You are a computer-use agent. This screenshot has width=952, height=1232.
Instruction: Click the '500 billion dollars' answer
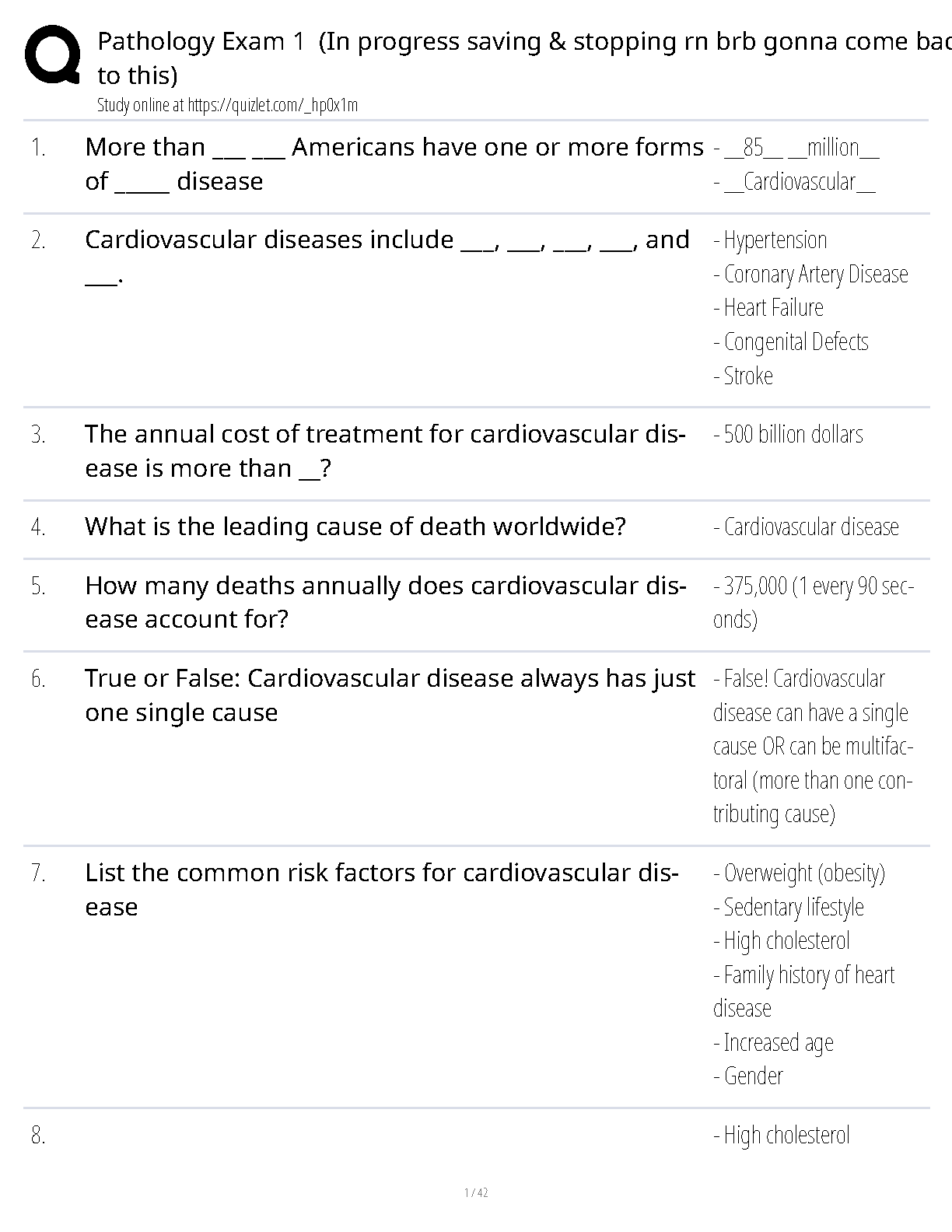click(788, 435)
